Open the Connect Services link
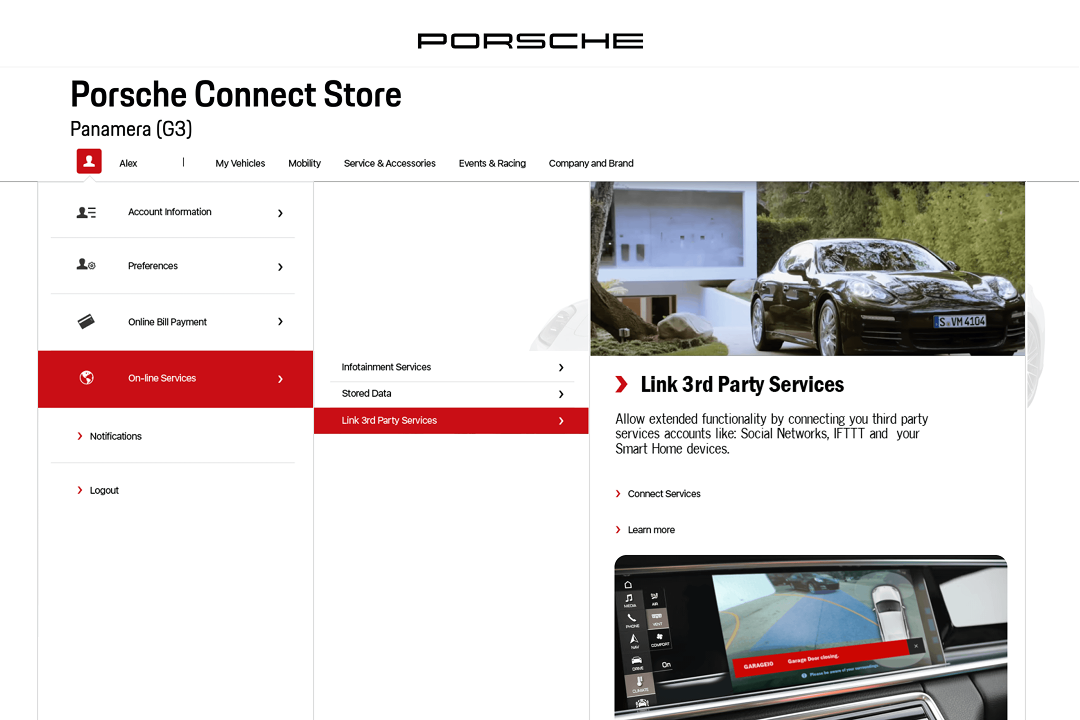Image resolution: width=1080 pixels, height=720 pixels. coord(664,494)
